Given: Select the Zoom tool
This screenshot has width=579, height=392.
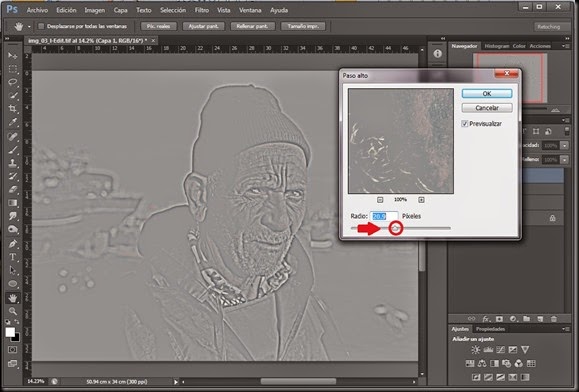Looking at the screenshot, I should pyautogui.click(x=13, y=311).
